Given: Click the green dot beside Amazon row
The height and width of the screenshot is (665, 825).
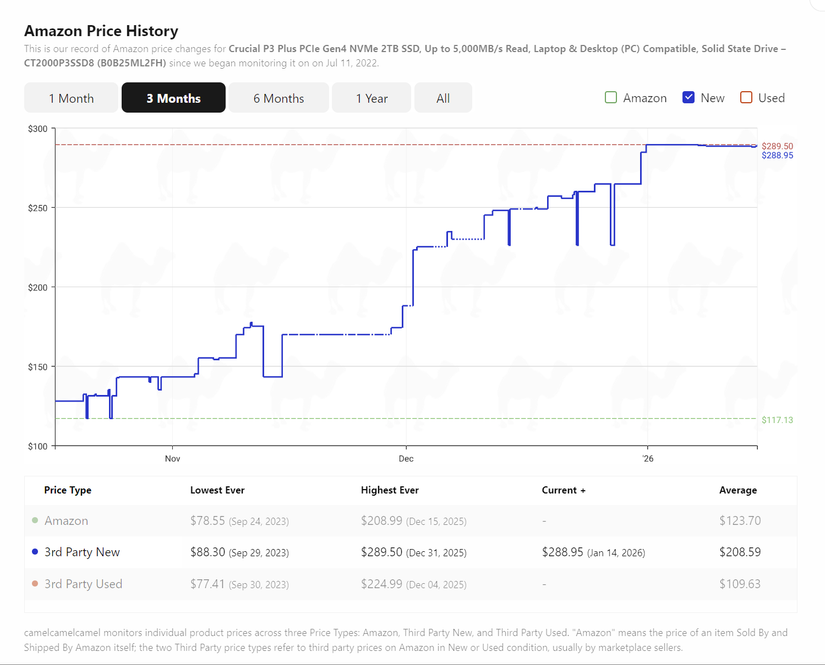Looking at the screenshot, I should [x=35, y=521].
